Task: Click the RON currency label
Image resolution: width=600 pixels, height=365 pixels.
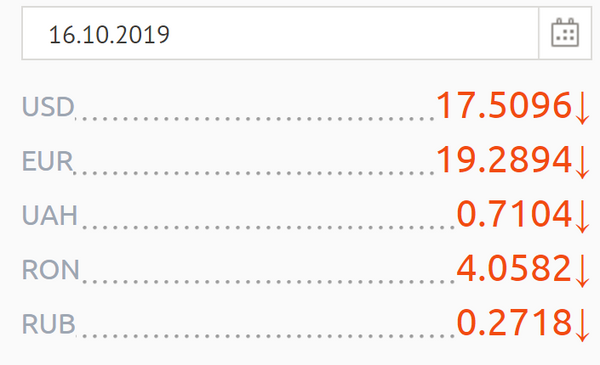Action: click(51, 270)
